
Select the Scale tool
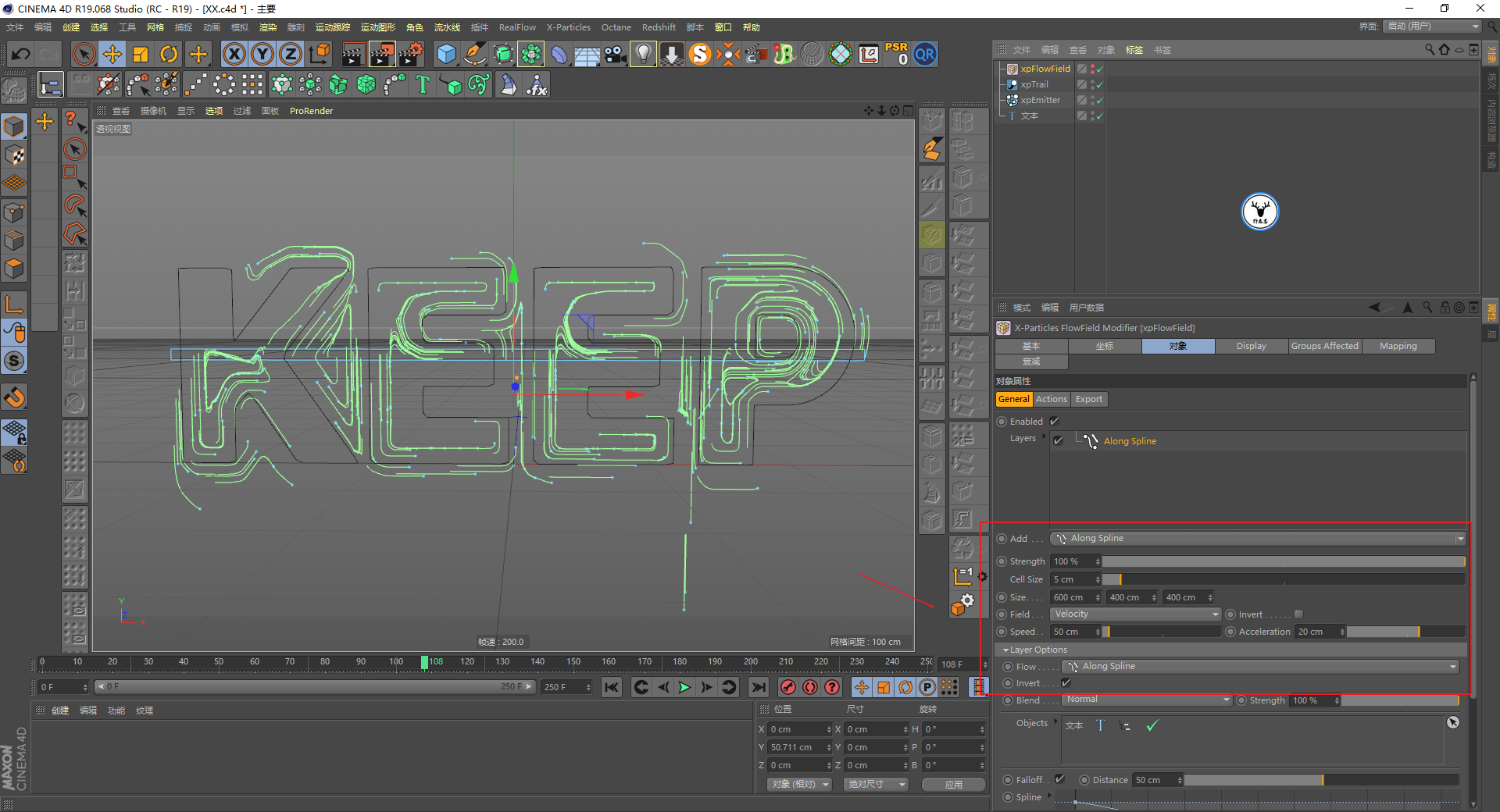[x=141, y=54]
